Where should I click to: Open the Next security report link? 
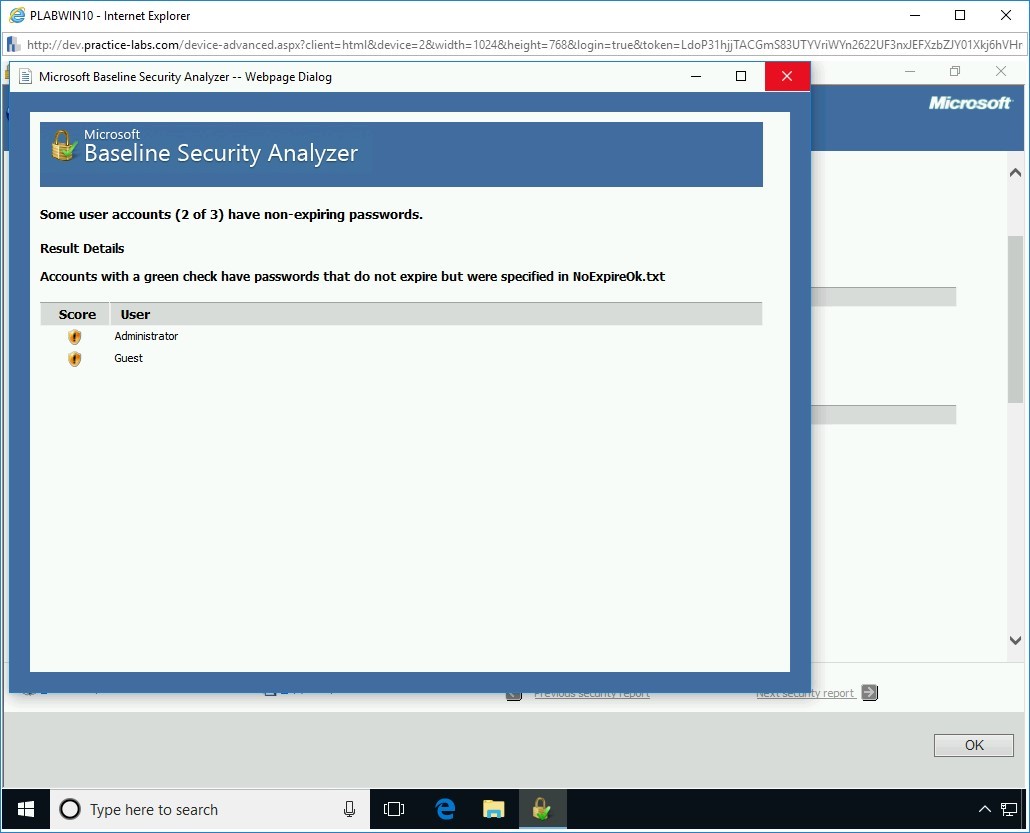(x=805, y=693)
